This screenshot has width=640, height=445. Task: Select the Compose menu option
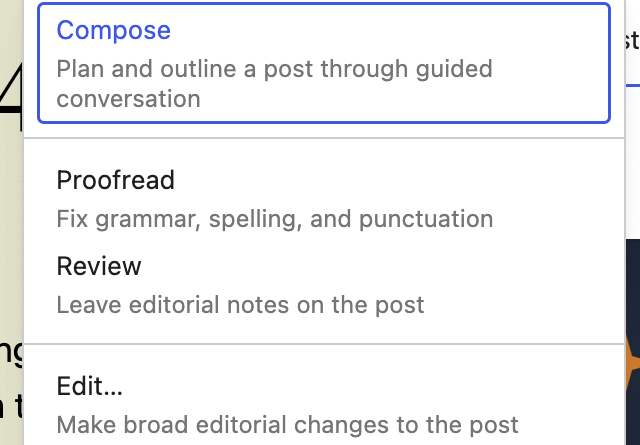pyautogui.click(x=113, y=31)
